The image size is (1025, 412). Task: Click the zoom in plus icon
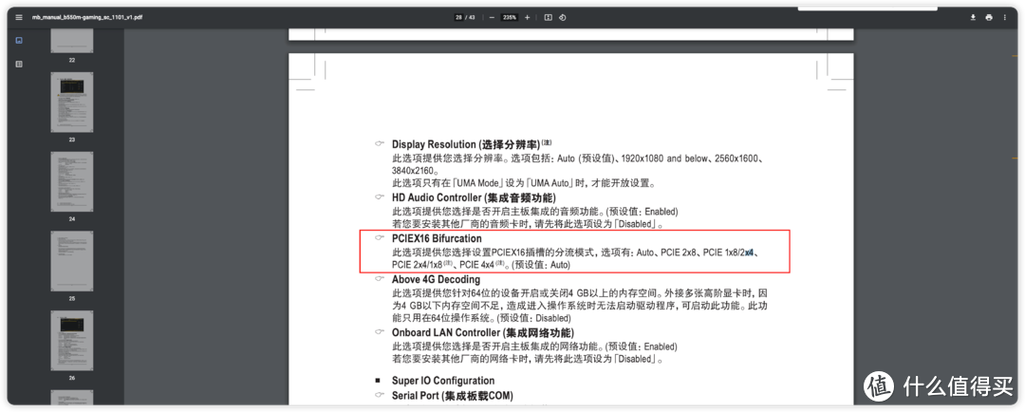coord(528,17)
